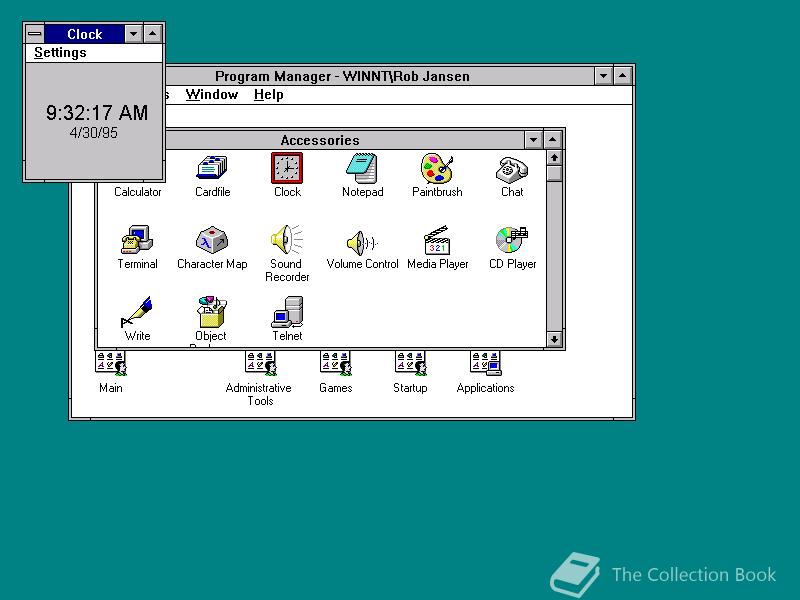This screenshot has width=800, height=600.
Task: Open Character Map
Action: (212, 240)
